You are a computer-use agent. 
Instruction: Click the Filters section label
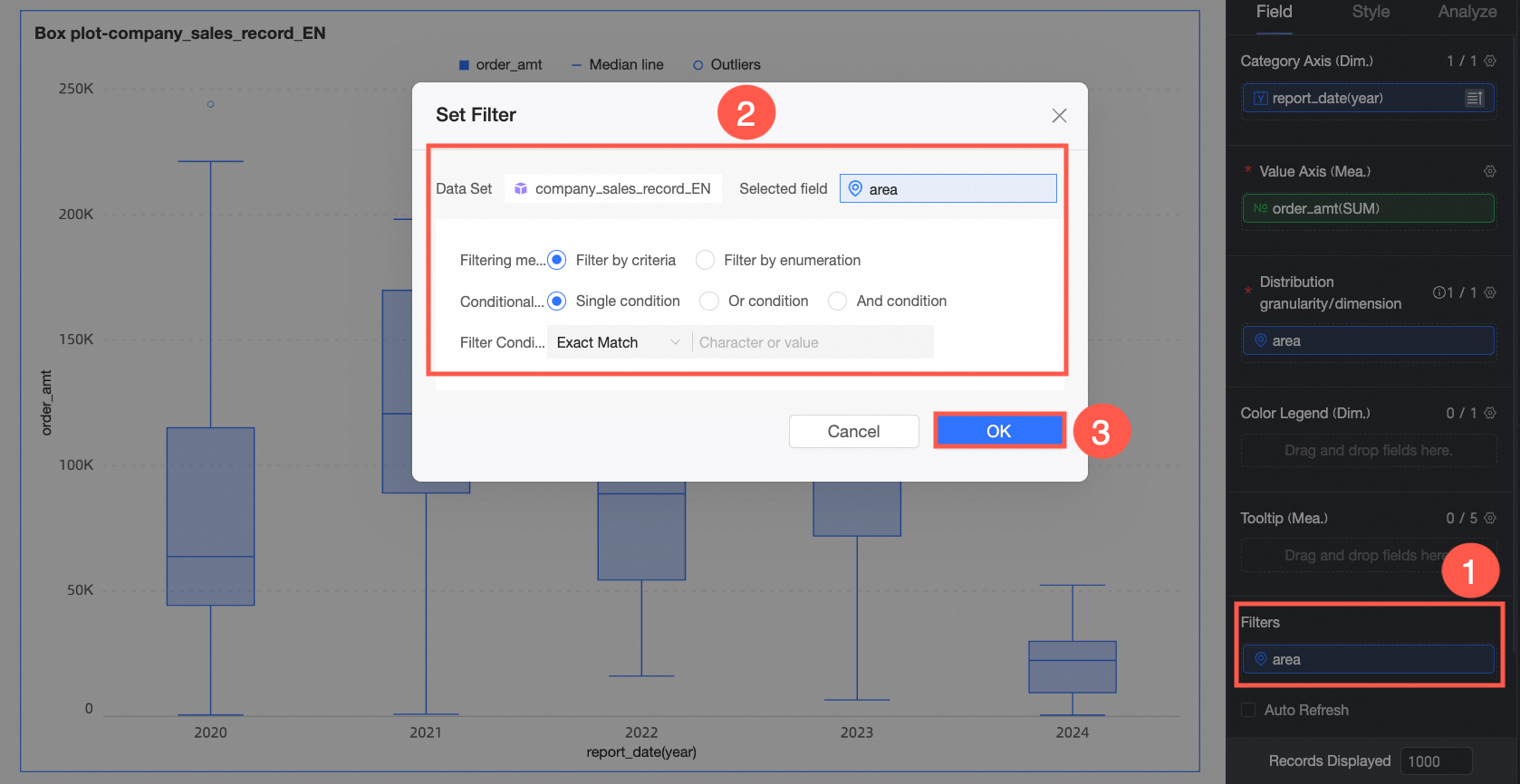(x=1260, y=622)
